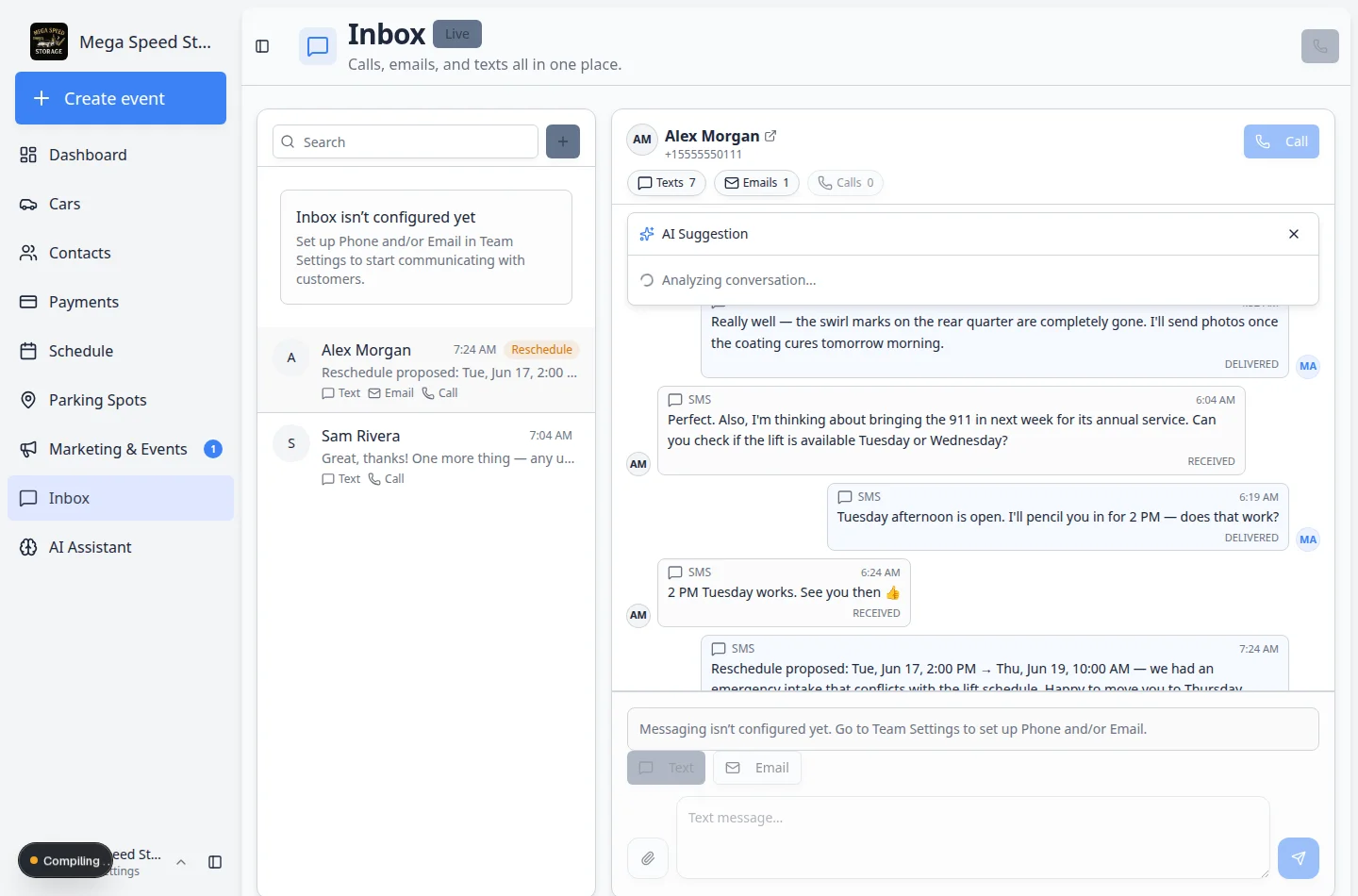Screen dimensions: 1358x896
Task: Open AI Assistant page
Action: click(x=121, y=547)
